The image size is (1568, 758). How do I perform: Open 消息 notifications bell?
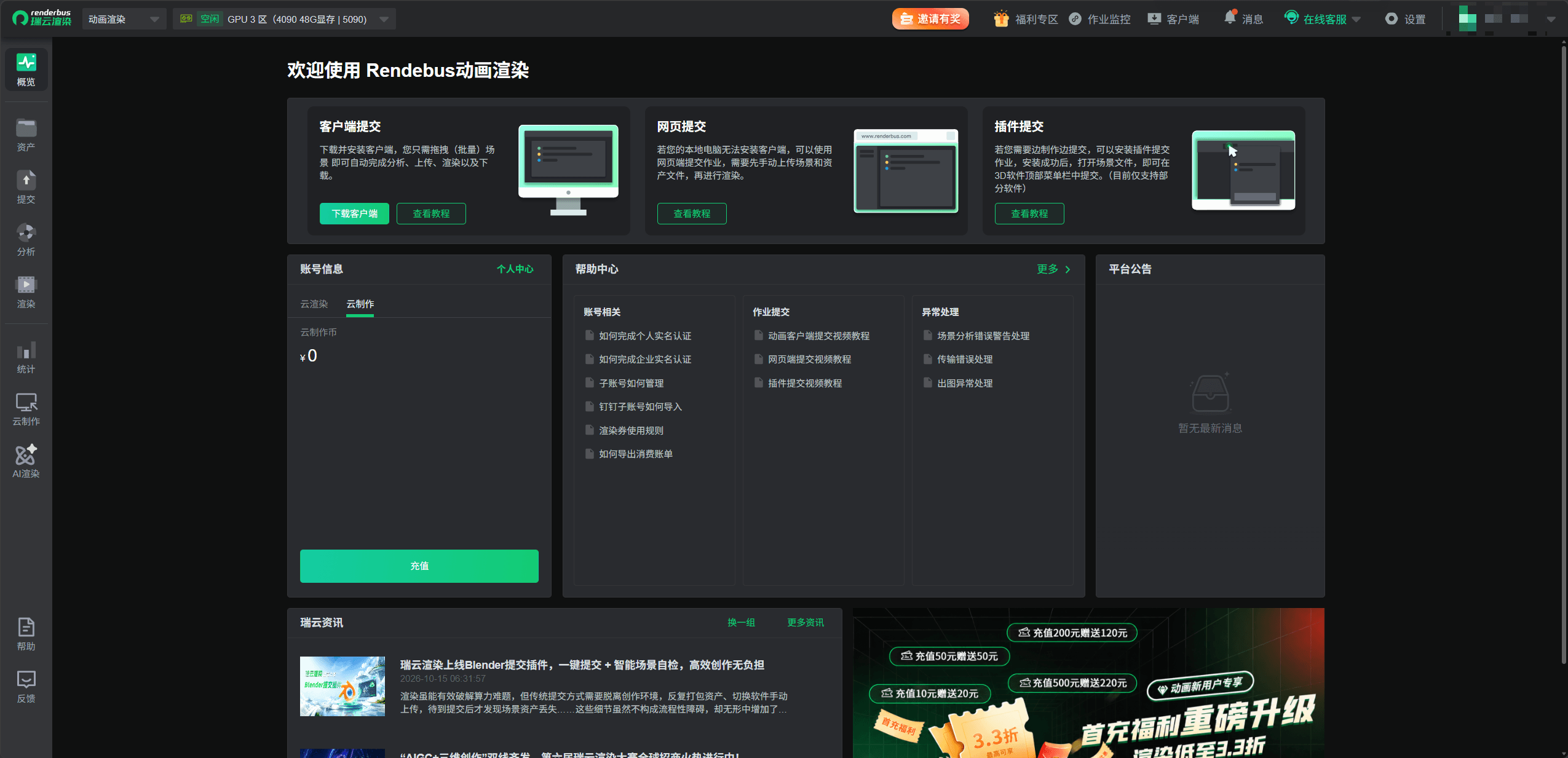1243,19
